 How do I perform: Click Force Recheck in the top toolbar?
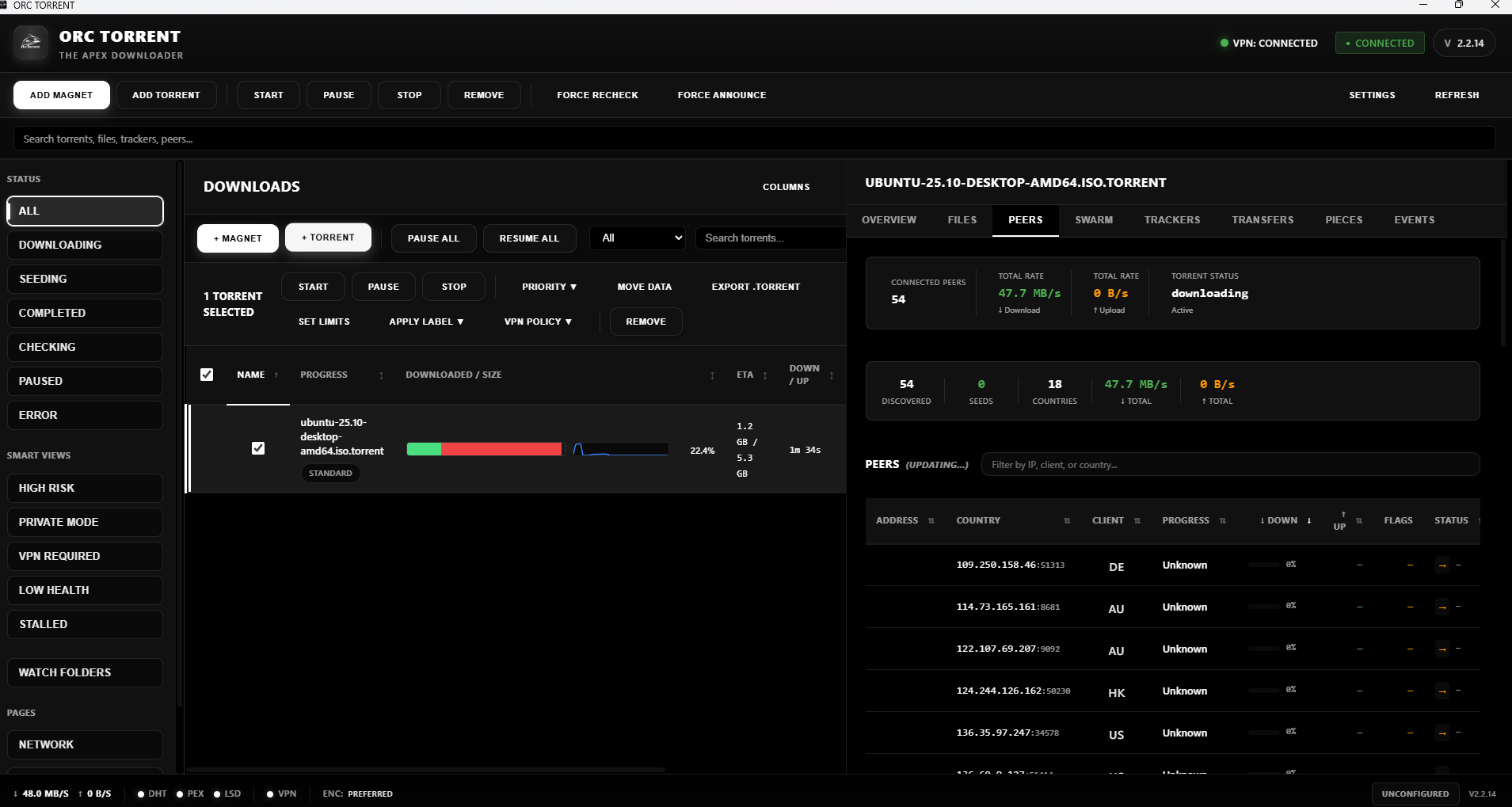[597, 95]
